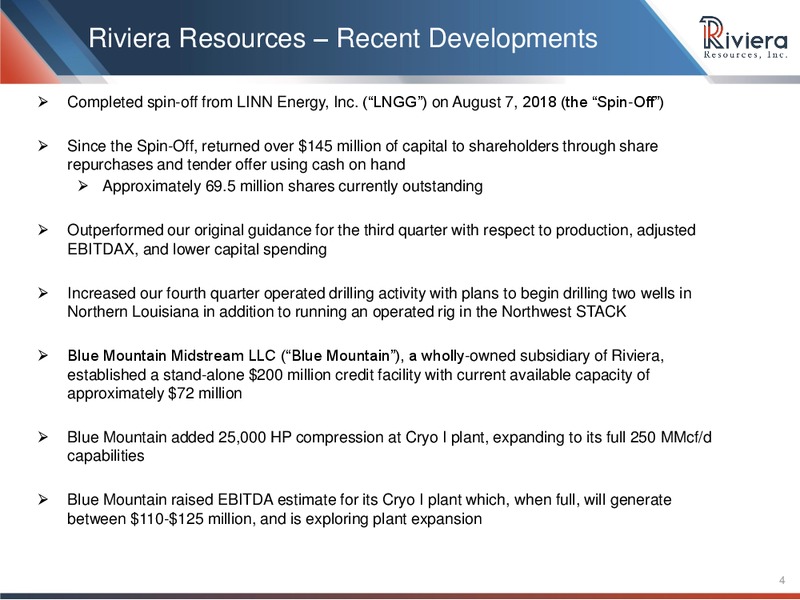
Task: Click the slide title 'Riviera Resources – Recent Developments'
Action: tap(343, 38)
